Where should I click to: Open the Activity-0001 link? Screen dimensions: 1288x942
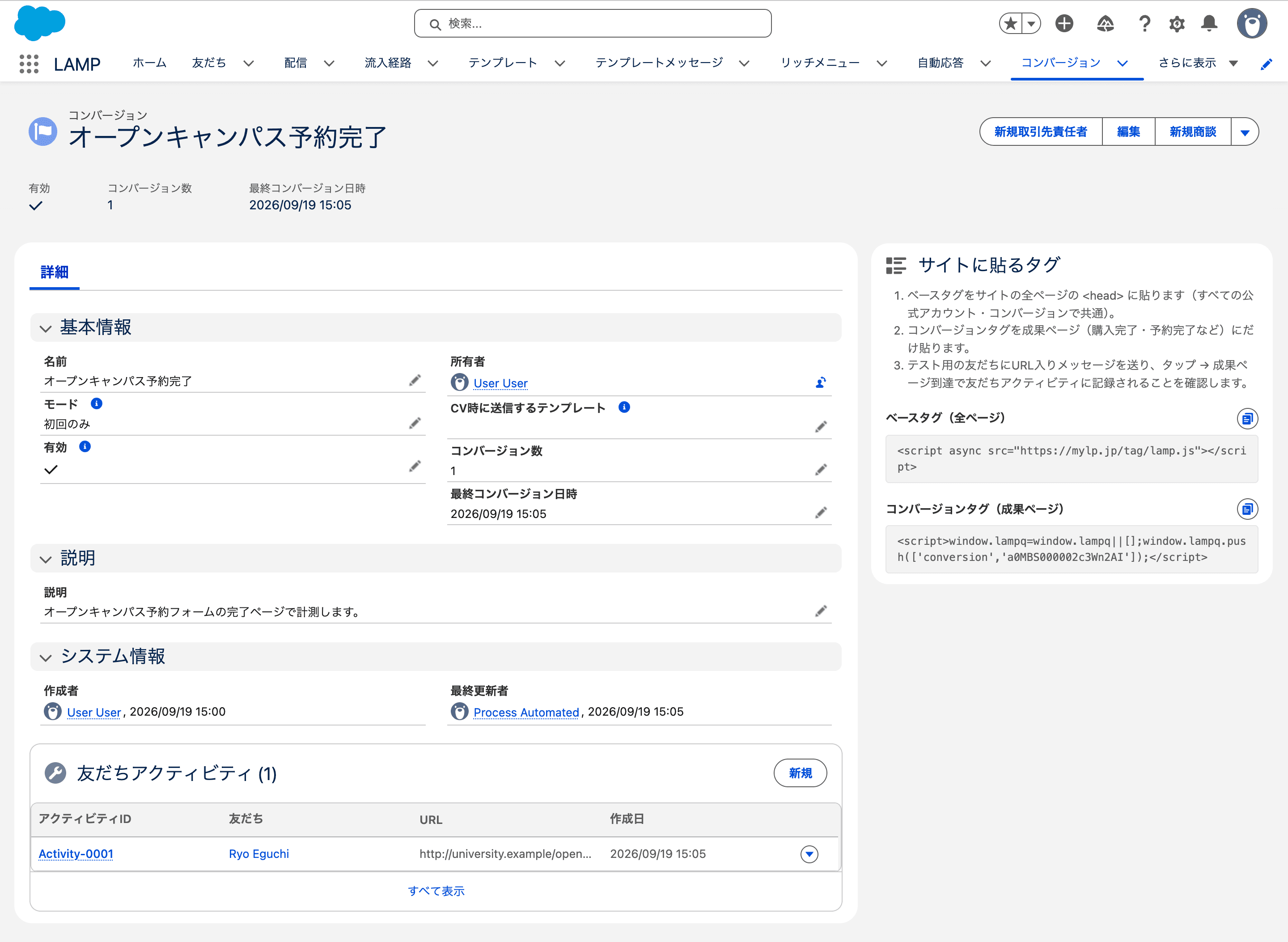click(x=76, y=853)
